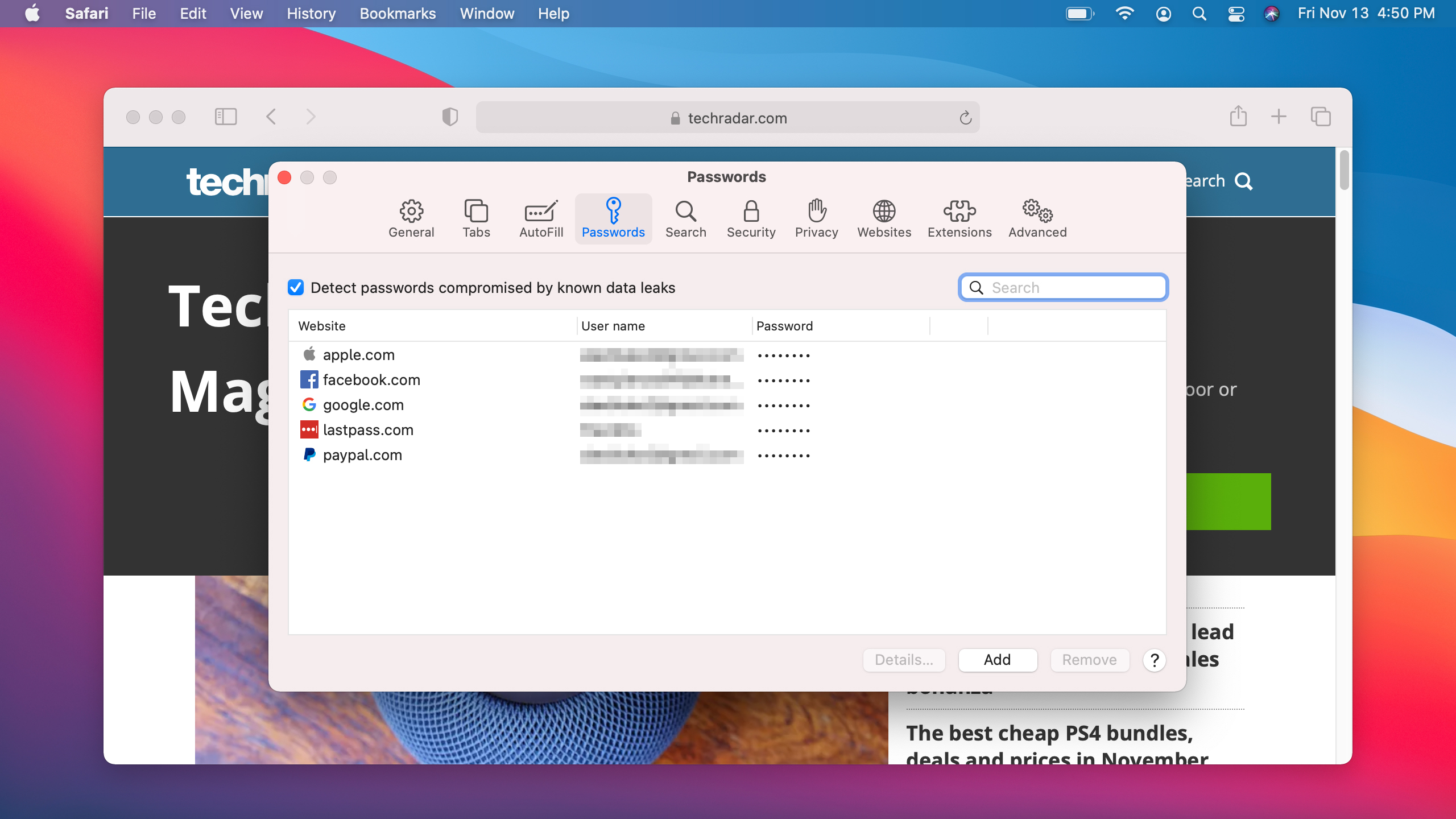Open the AutoFill preferences pane
Viewport: 1456px width, 819px height.
[541, 219]
